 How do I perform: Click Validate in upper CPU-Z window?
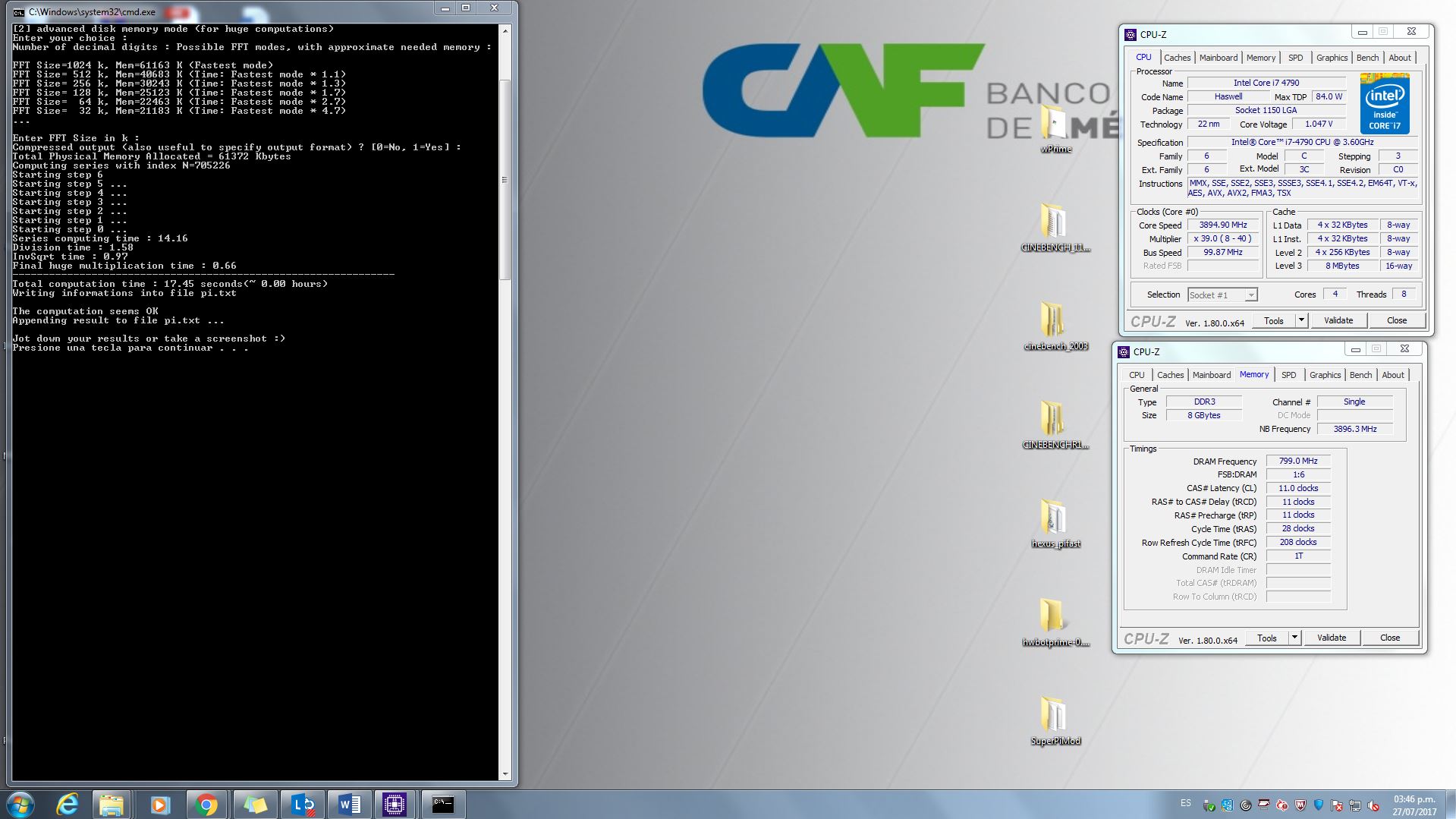1338,321
